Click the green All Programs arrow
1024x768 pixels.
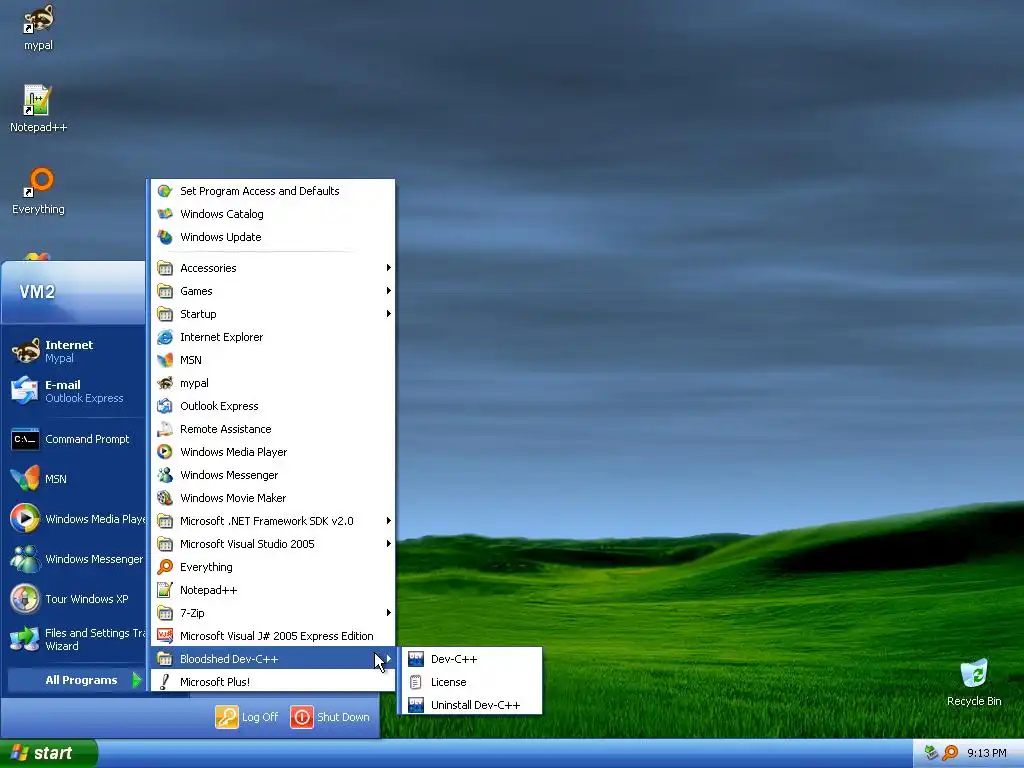point(136,680)
